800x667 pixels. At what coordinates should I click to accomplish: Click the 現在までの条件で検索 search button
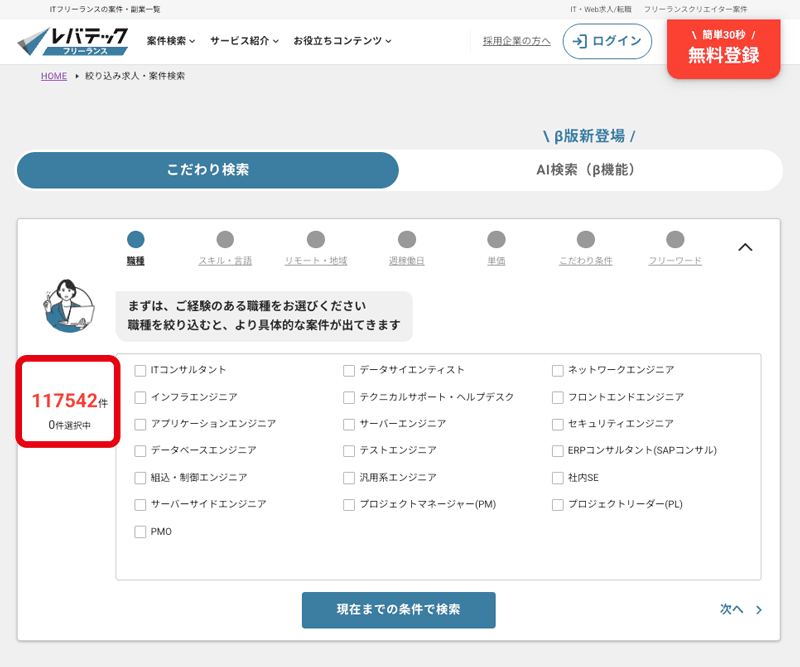(x=399, y=610)
